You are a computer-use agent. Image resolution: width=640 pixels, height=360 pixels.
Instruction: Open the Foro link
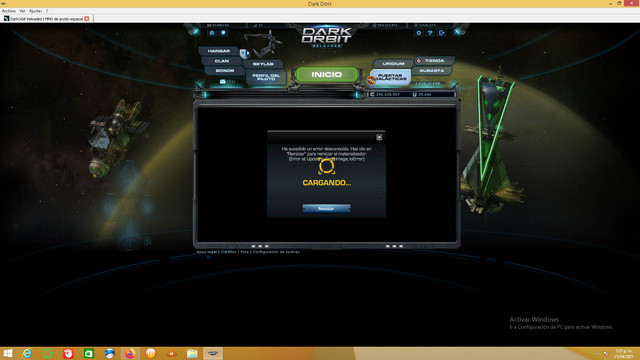[244, 252]
